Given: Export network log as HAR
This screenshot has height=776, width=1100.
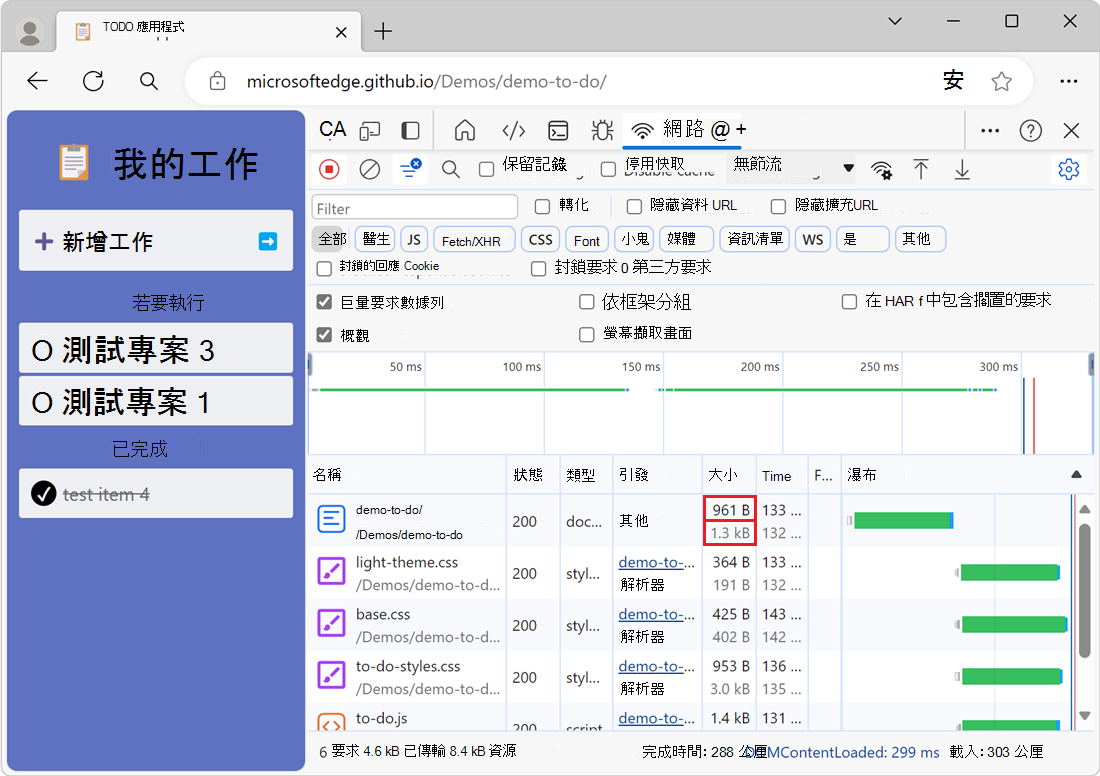Looking at the screenshot, I should tap(962, 169).
